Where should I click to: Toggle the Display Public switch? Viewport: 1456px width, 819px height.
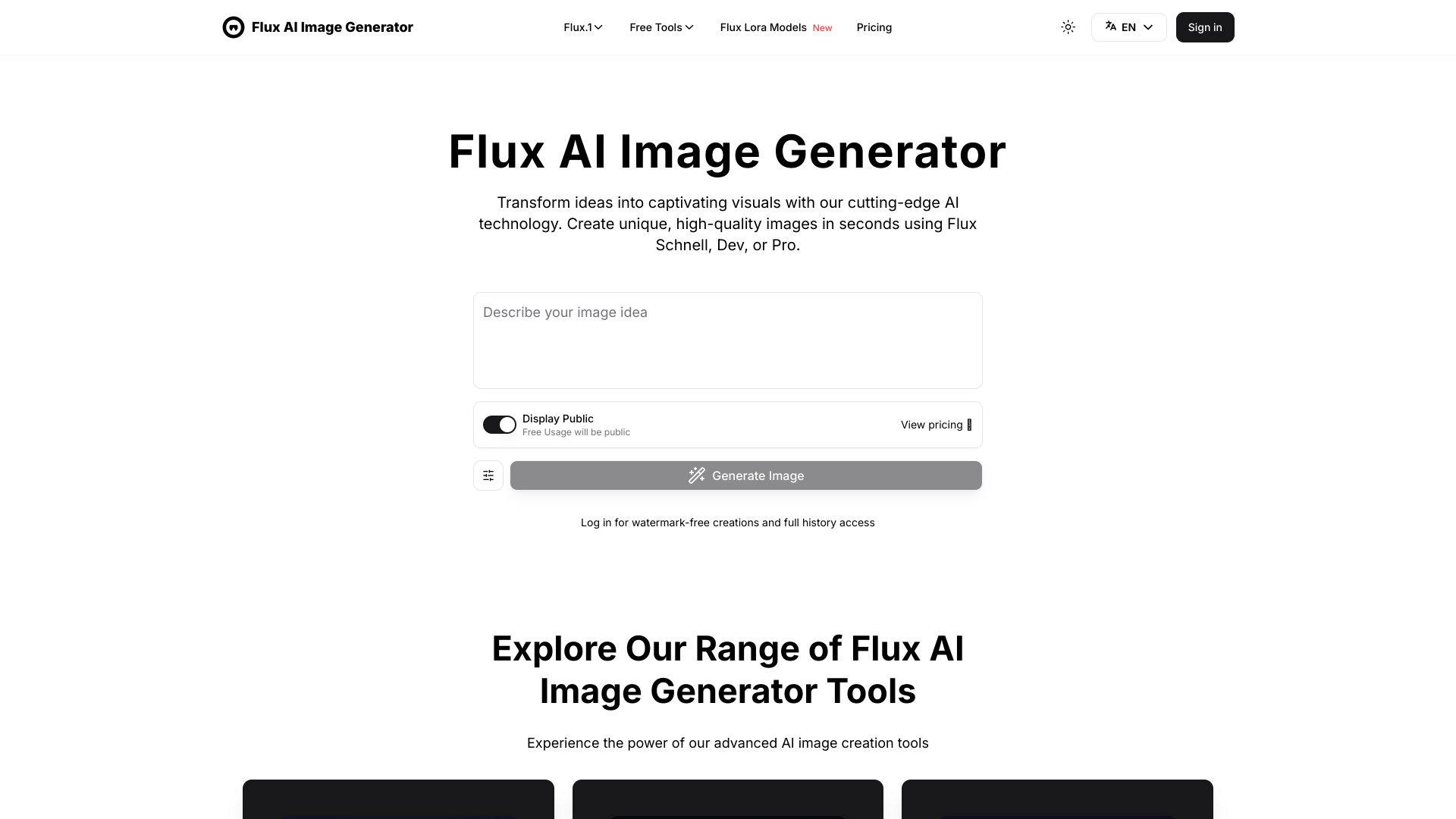499,424
